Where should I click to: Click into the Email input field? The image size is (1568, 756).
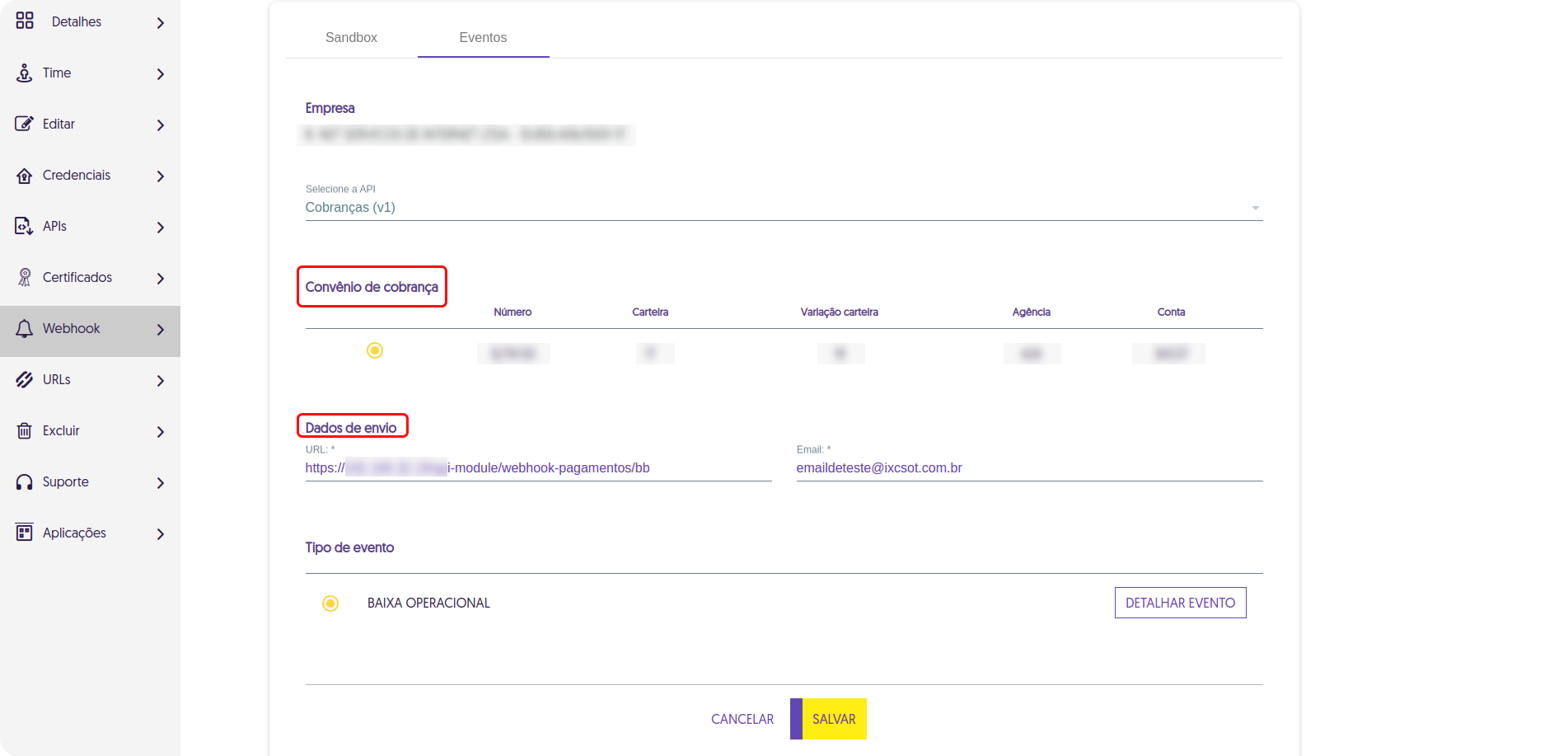point(1028,468)
